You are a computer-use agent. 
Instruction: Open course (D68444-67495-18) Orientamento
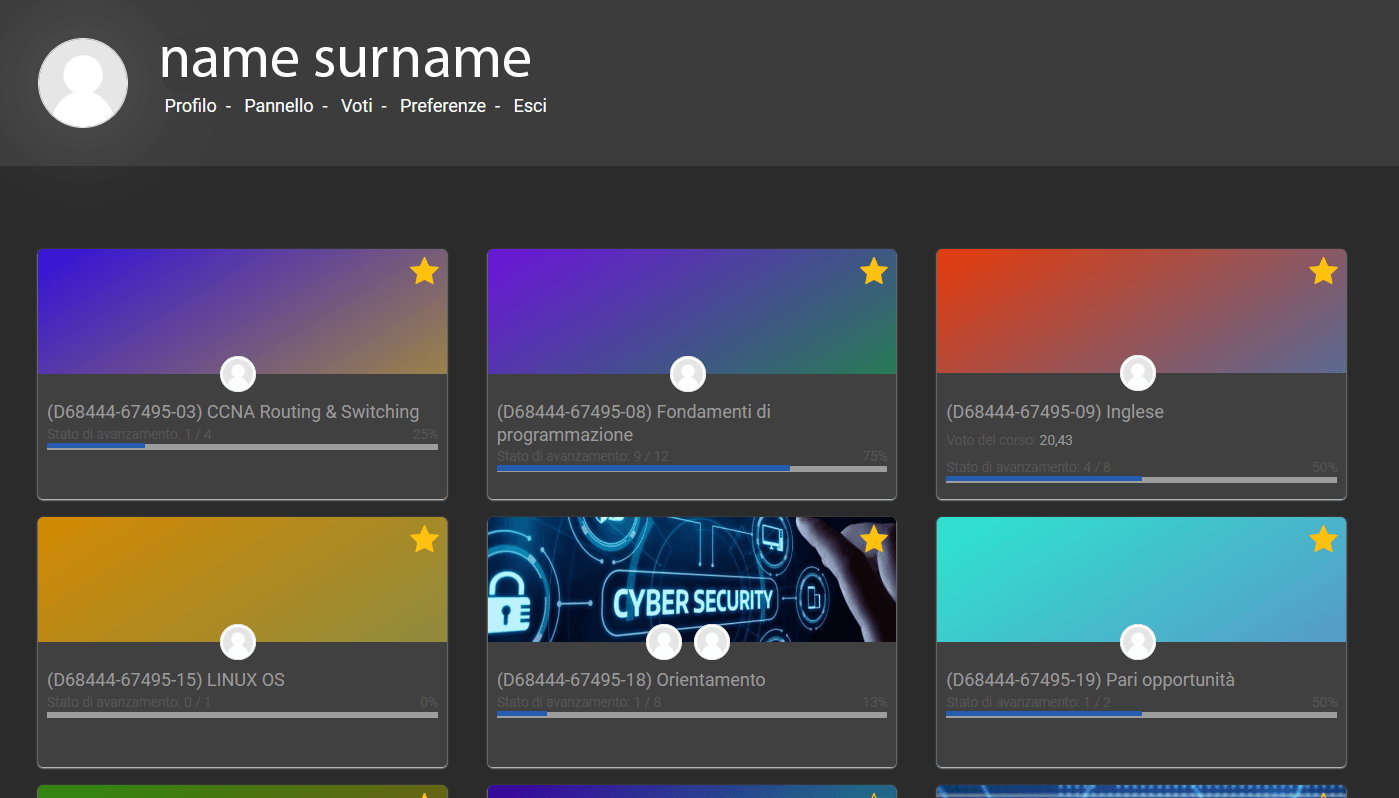pyautogui.click(x=631, y=680)
